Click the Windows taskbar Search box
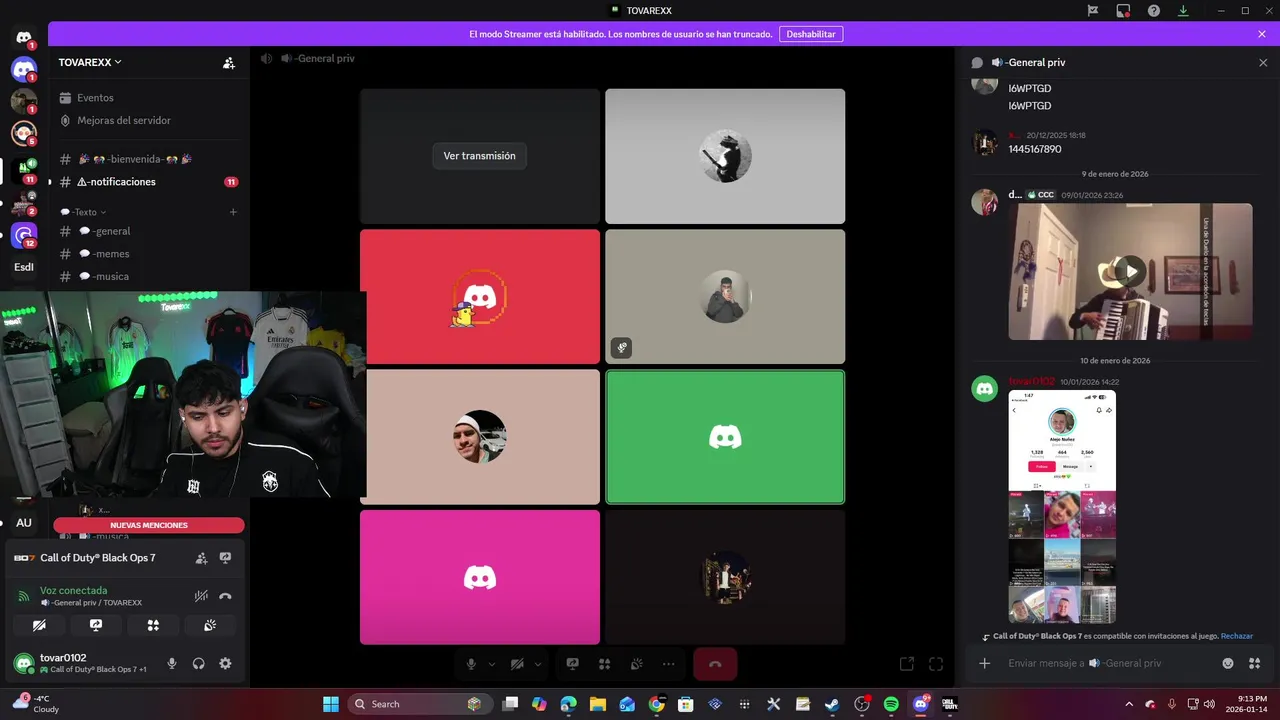1280x720 pixels. [x=418, y=704]
